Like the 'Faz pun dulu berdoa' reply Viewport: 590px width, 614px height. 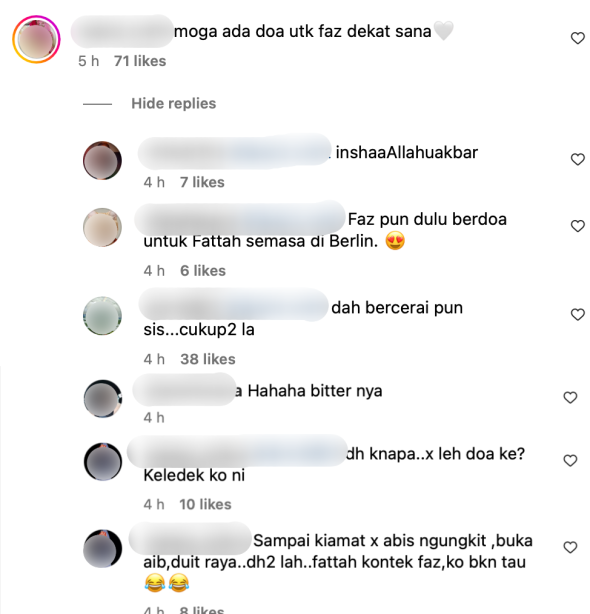click(x=577, y=226)
